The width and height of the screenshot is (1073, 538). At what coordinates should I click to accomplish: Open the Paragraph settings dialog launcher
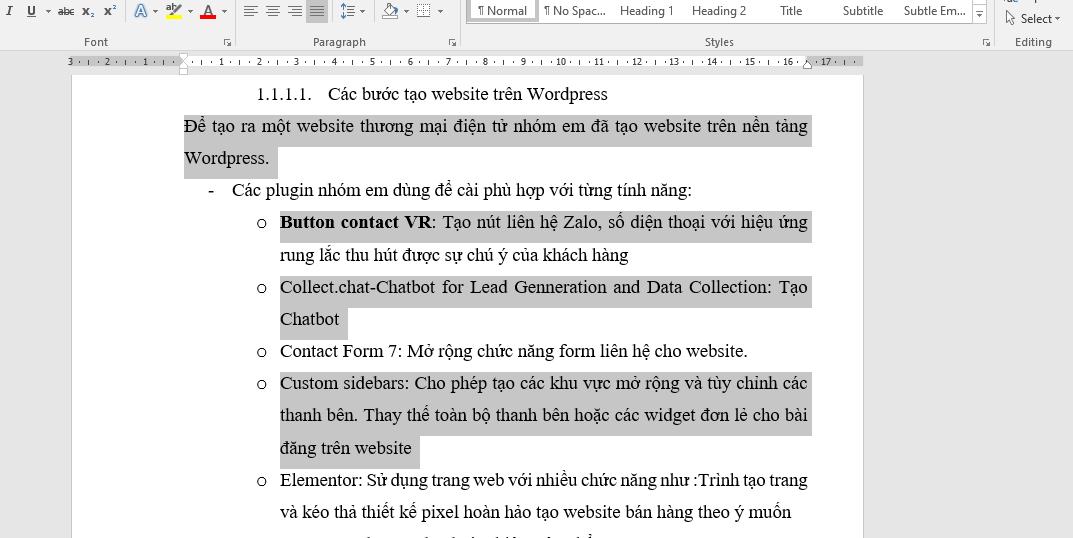[x=452, y=42]
